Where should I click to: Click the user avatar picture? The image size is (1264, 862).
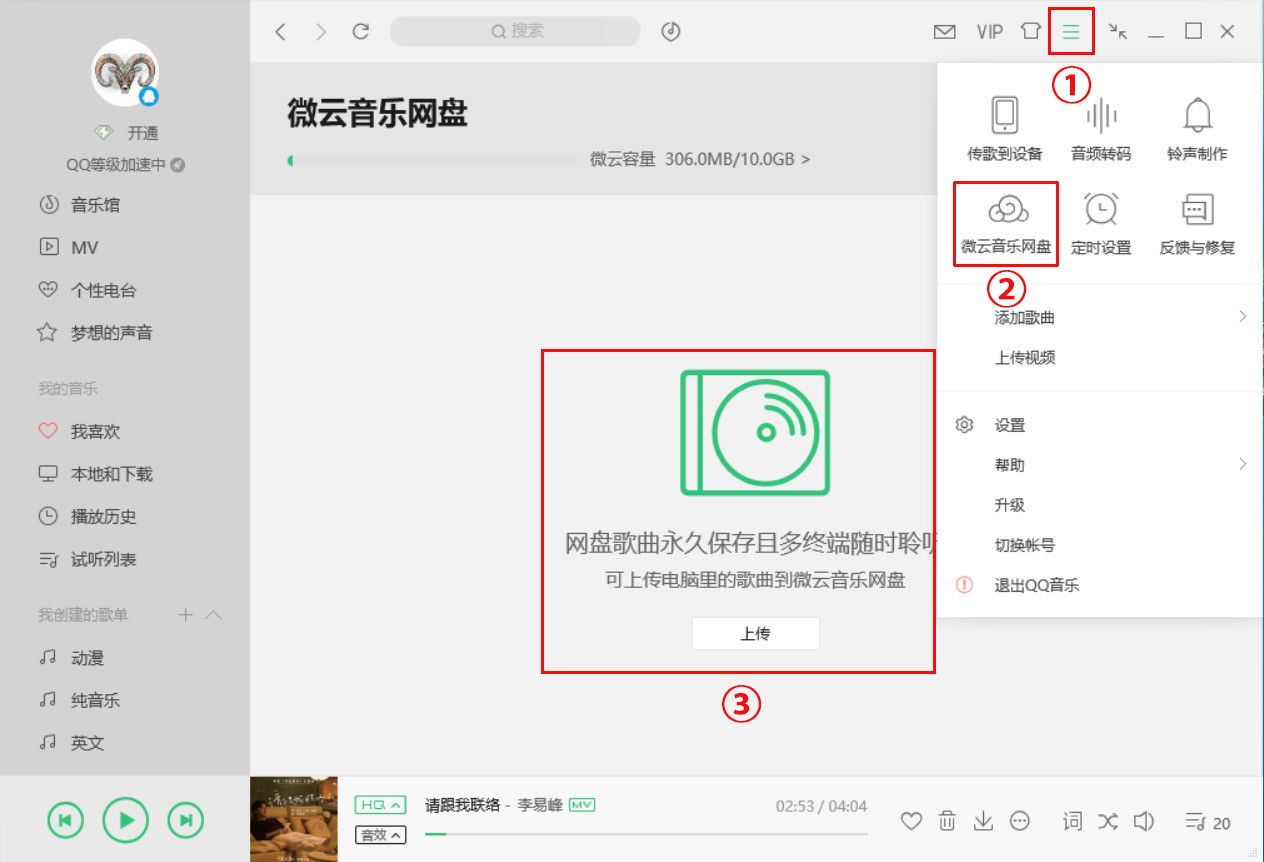point(125,73)
